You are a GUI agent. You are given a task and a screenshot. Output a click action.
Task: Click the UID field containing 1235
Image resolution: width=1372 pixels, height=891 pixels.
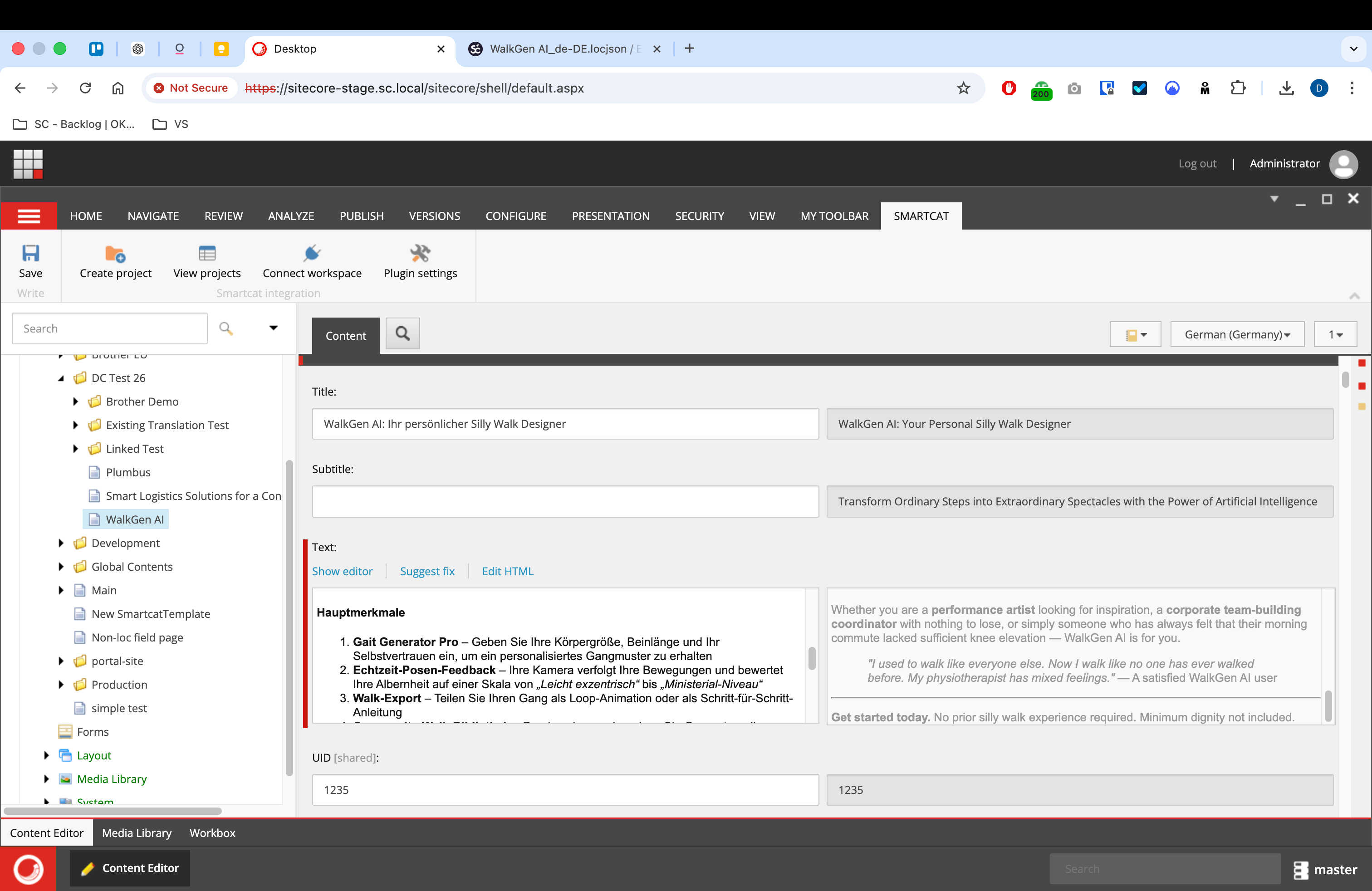[x=565, y=789]
